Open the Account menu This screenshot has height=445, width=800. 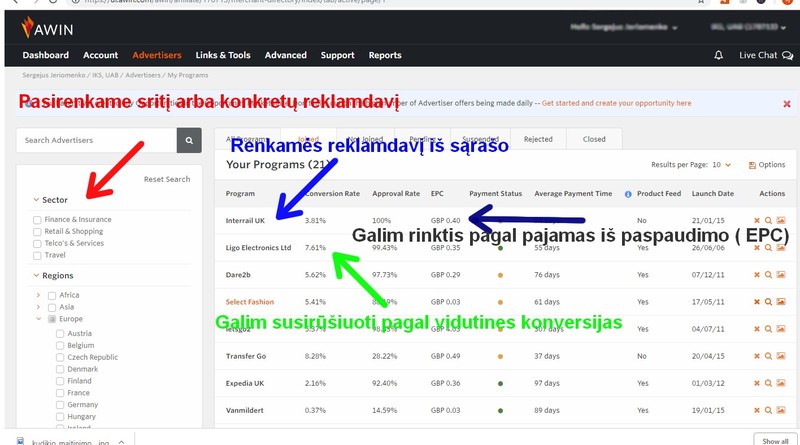coord(101,55)
